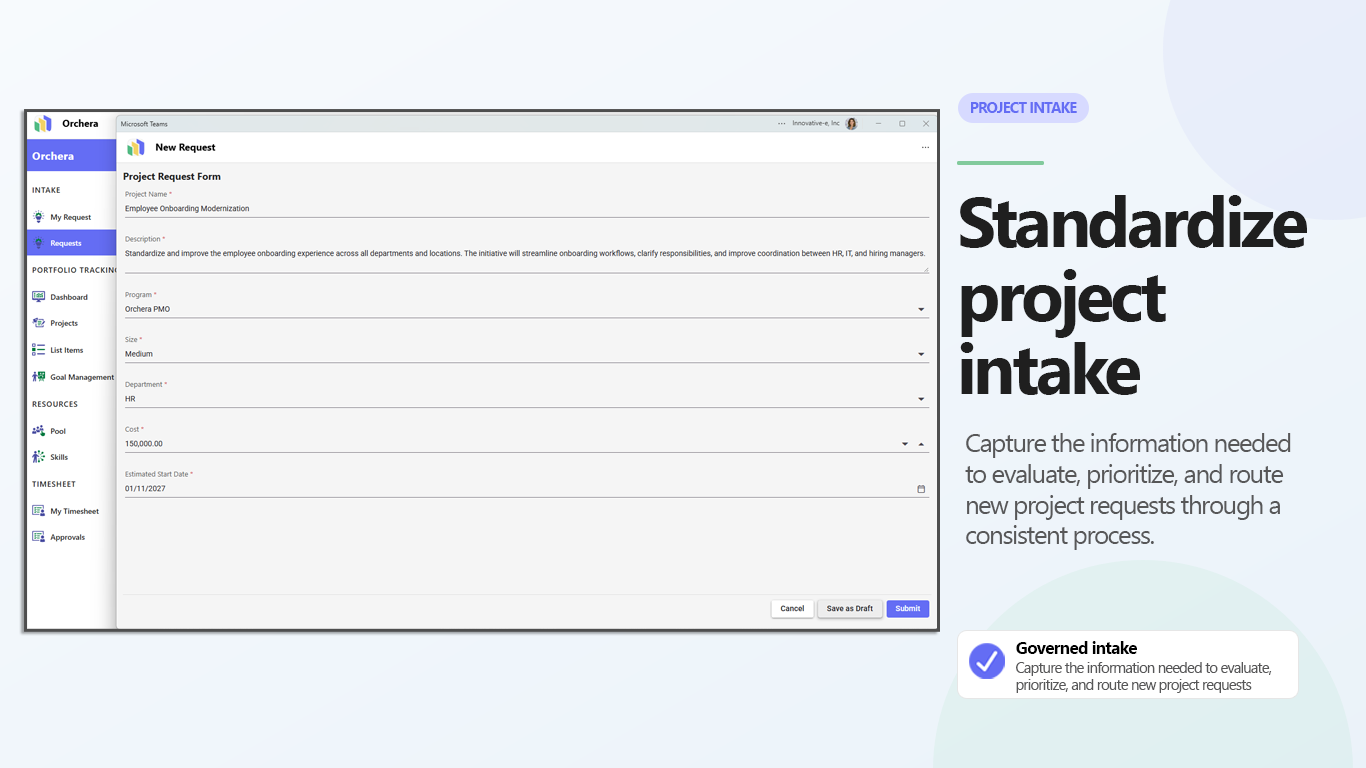The width and height of the screenshot is (1366, 768).
Task: Go to Approvals in the Timesheet section
Action: click(72, 537)
